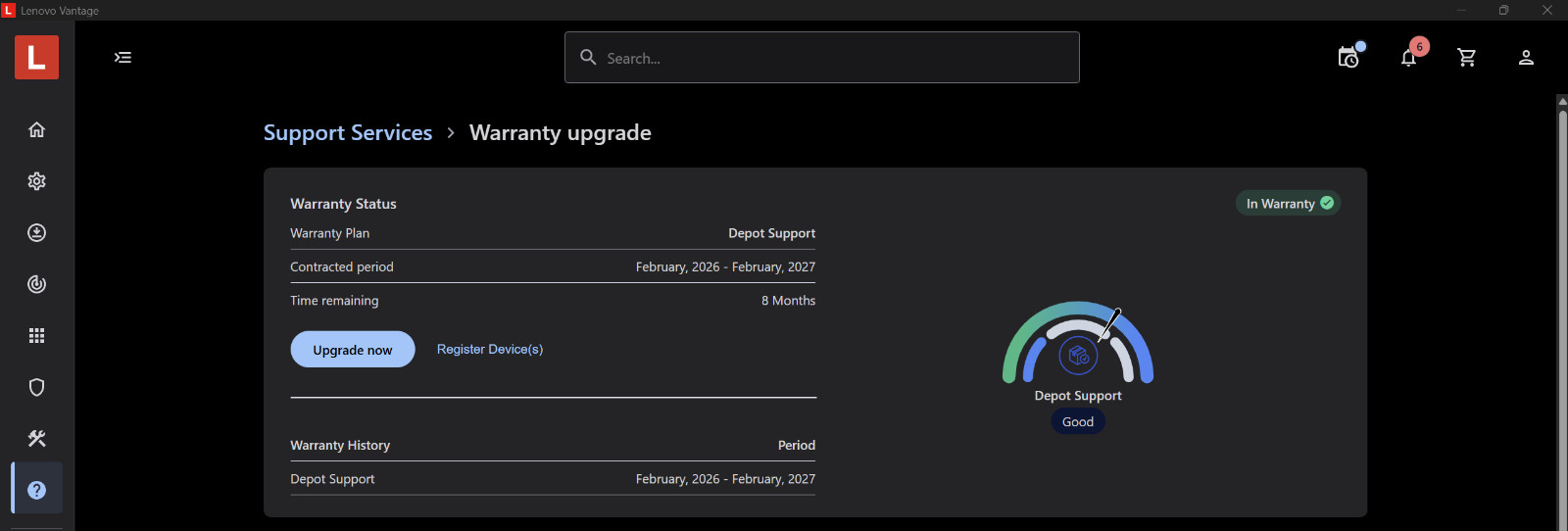Select the Support help question icon

pyautogui.click(x=37, y=489)
